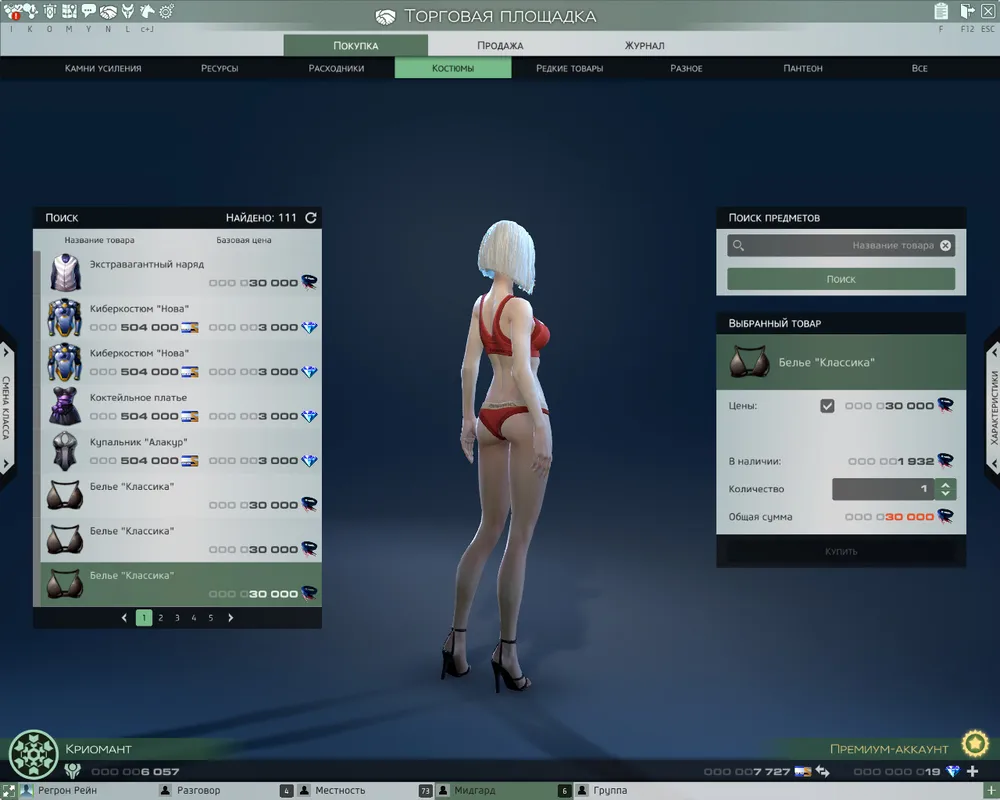Click the currency exchange arrows icon

823,771
